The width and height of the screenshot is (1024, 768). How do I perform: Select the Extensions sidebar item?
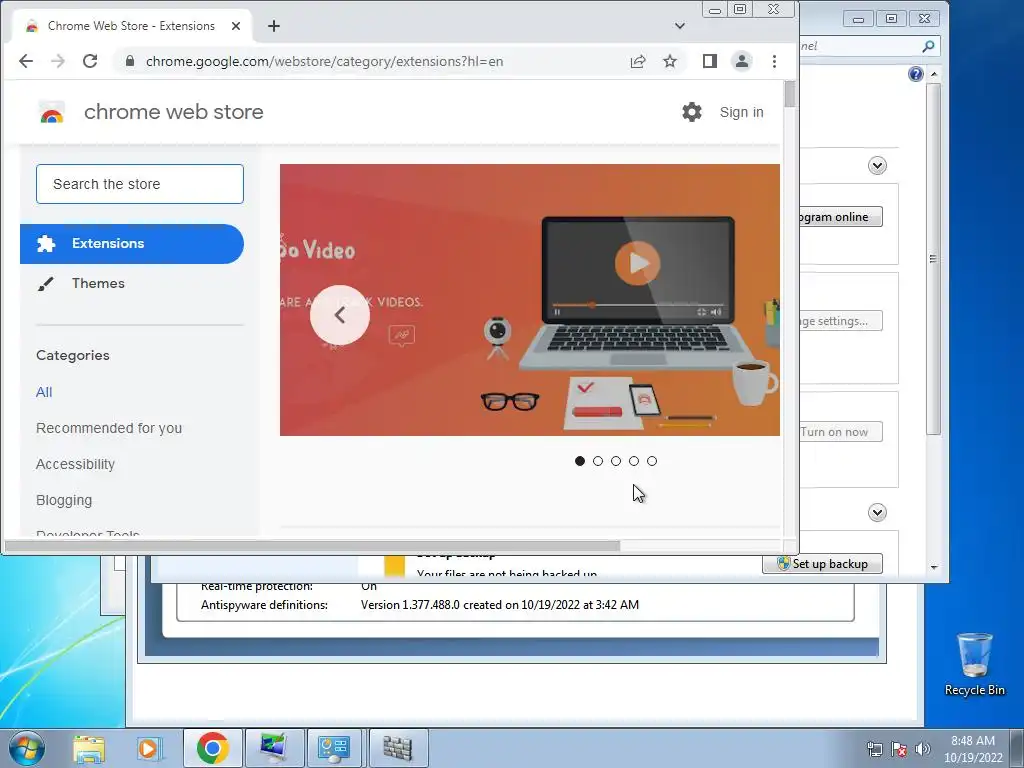132,244
